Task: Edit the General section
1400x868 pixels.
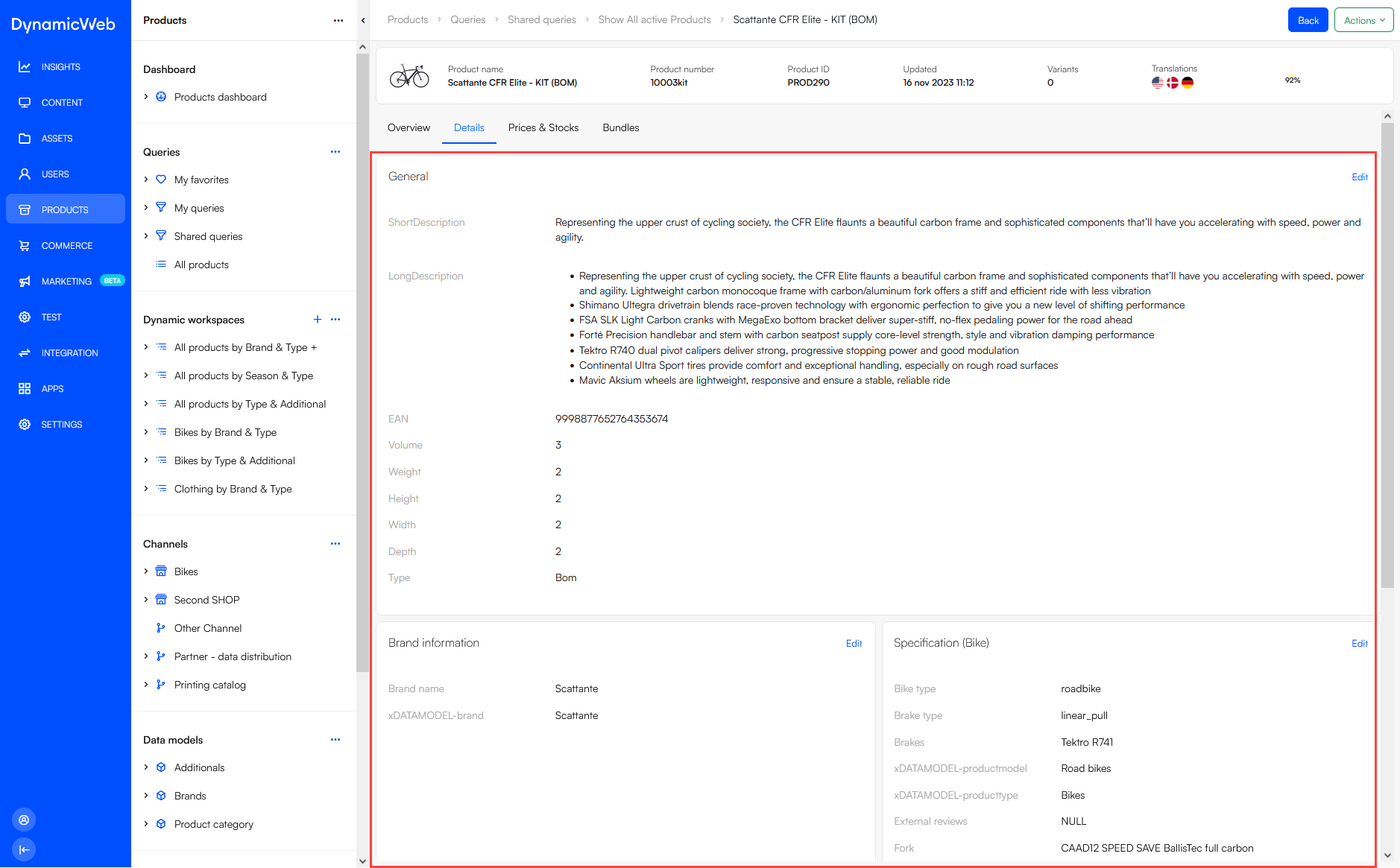Action: [x=1360, y=177]
